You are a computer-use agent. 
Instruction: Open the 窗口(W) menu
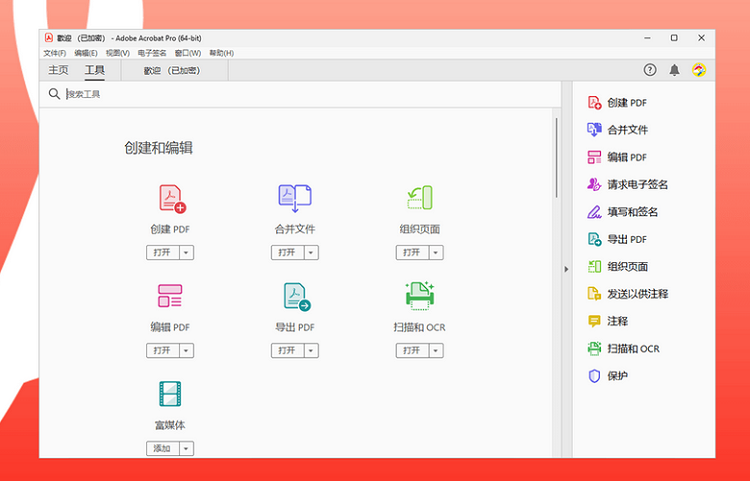pos(188,53)
